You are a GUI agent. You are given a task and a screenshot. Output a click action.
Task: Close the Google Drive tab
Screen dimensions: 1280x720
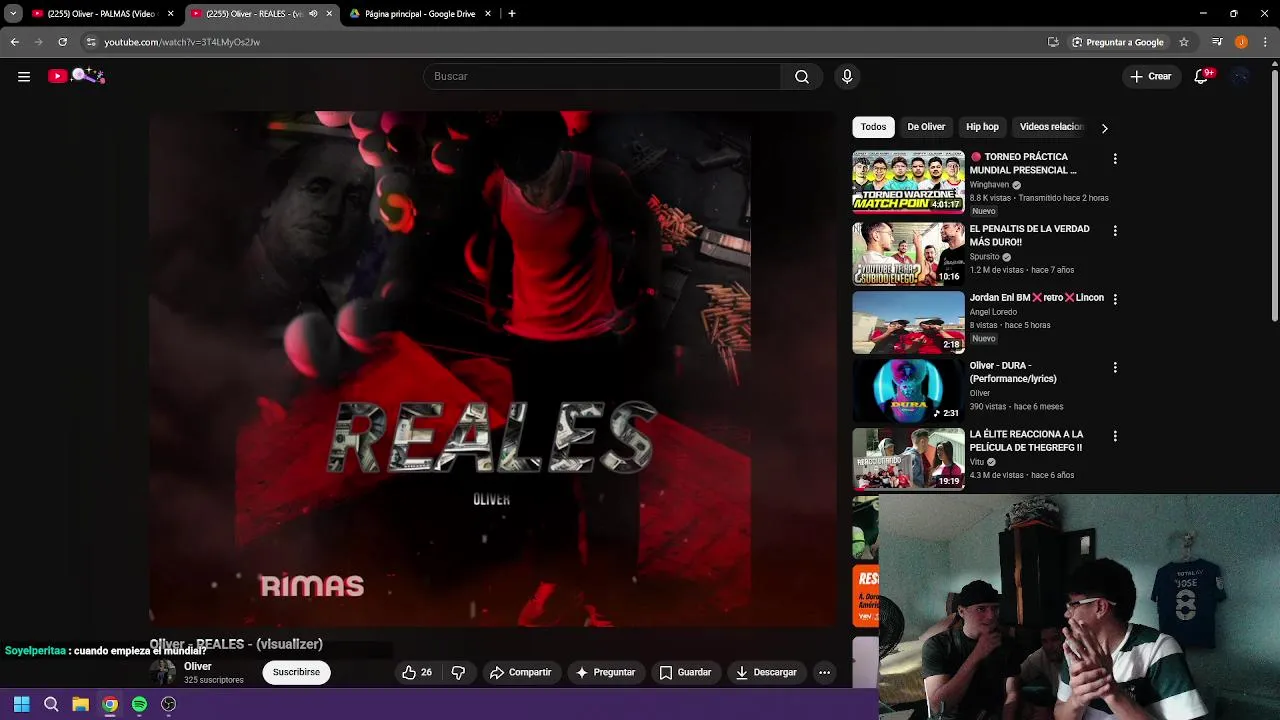click(x=488, y=14)
